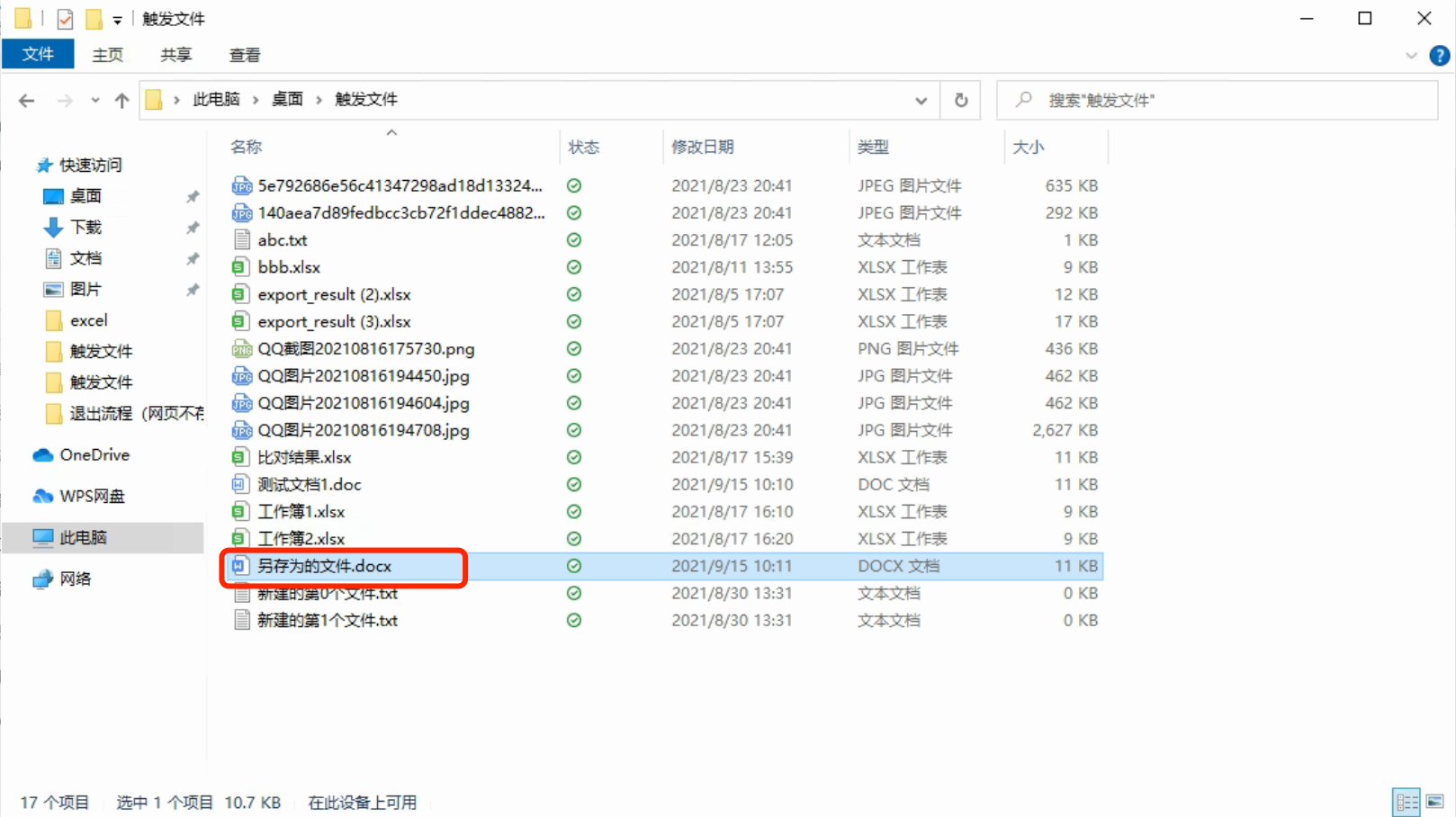Expand the ribbon with the chevron
The image size is (1456, 817).
[1410, 56]
